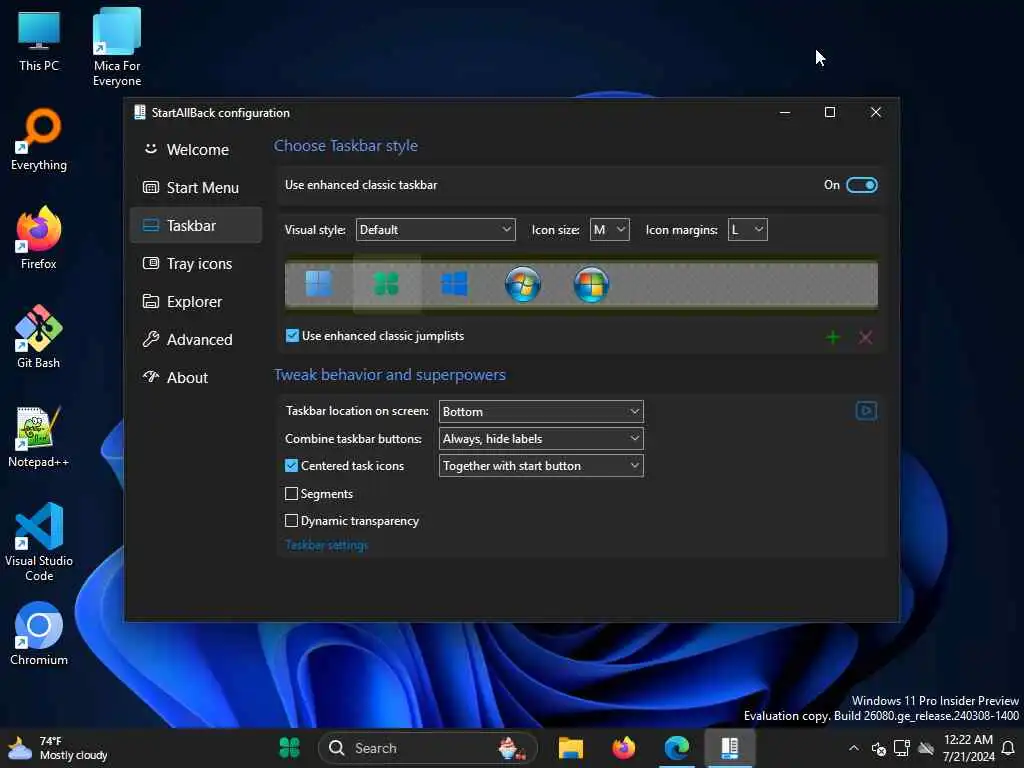
Task: Click the Taskbar settings link
Action: [x=327, y=545]
